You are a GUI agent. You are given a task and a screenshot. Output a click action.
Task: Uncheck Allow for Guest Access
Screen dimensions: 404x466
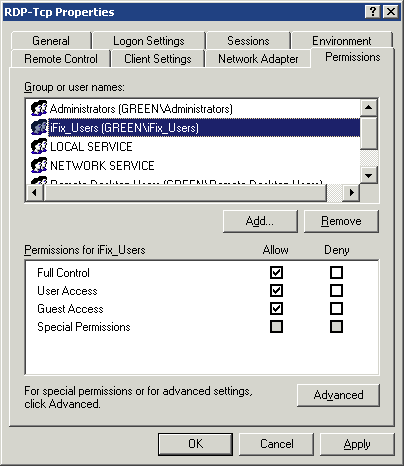click(276, 308)
